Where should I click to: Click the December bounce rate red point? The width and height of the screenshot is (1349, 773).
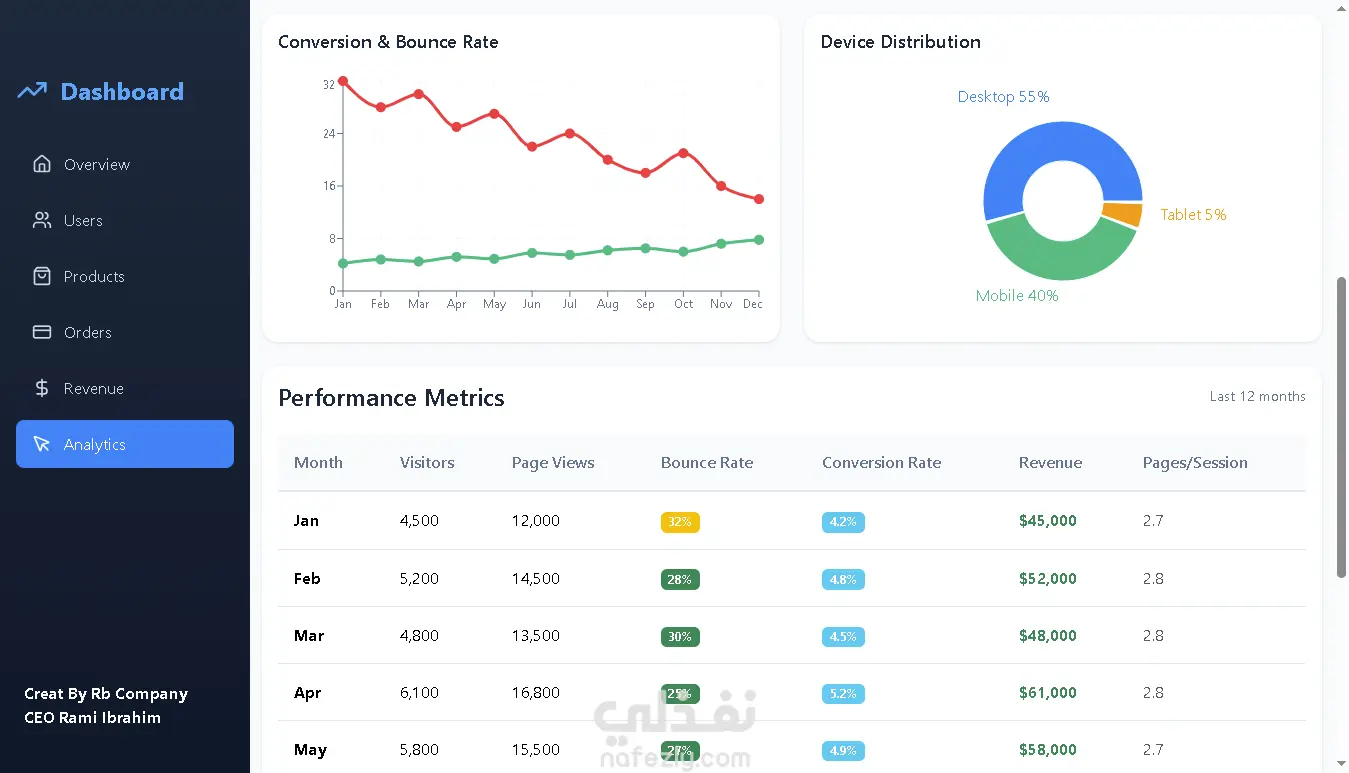[x=759, y=199]
